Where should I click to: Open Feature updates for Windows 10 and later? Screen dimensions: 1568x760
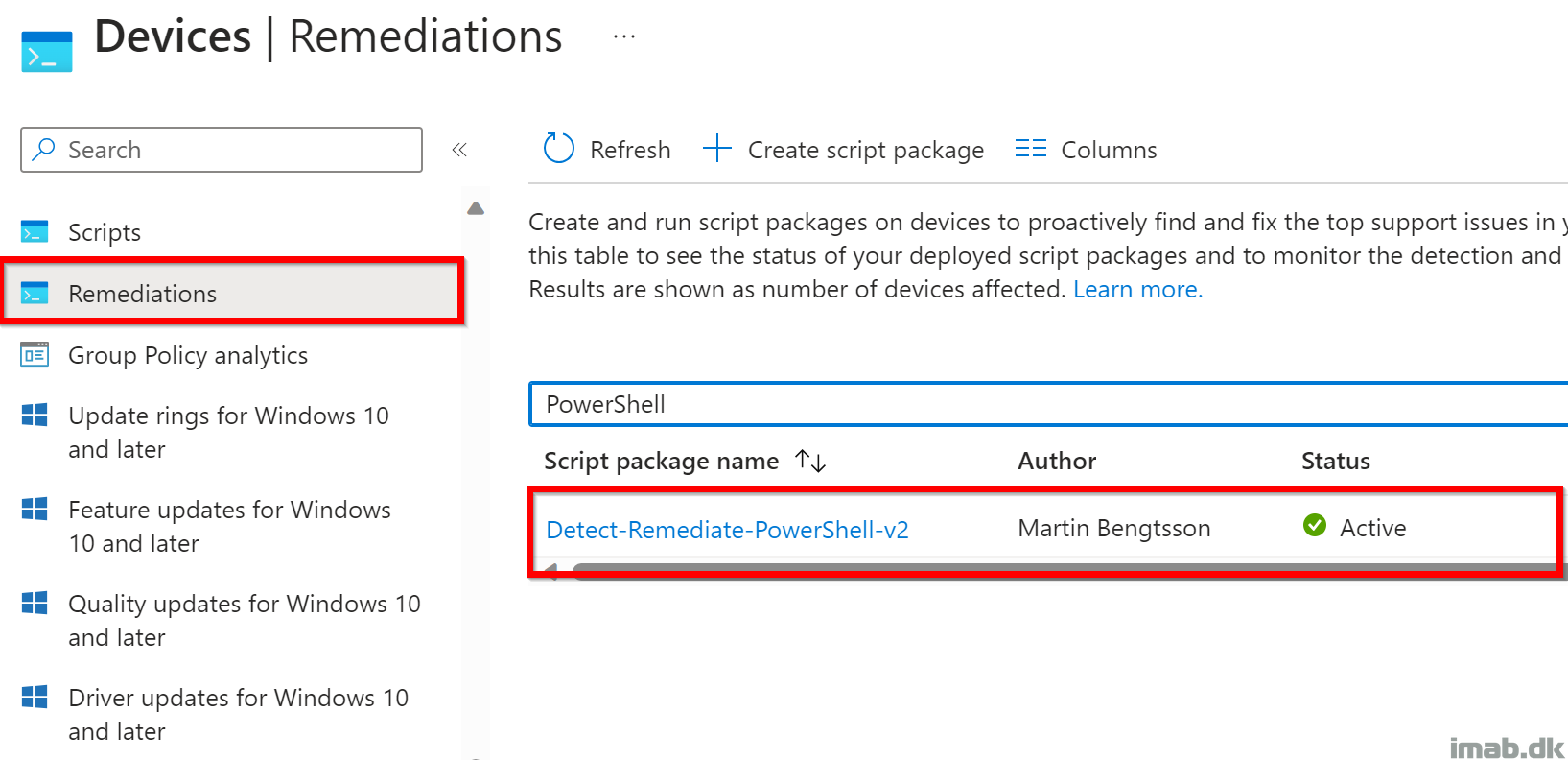point(232,527)
